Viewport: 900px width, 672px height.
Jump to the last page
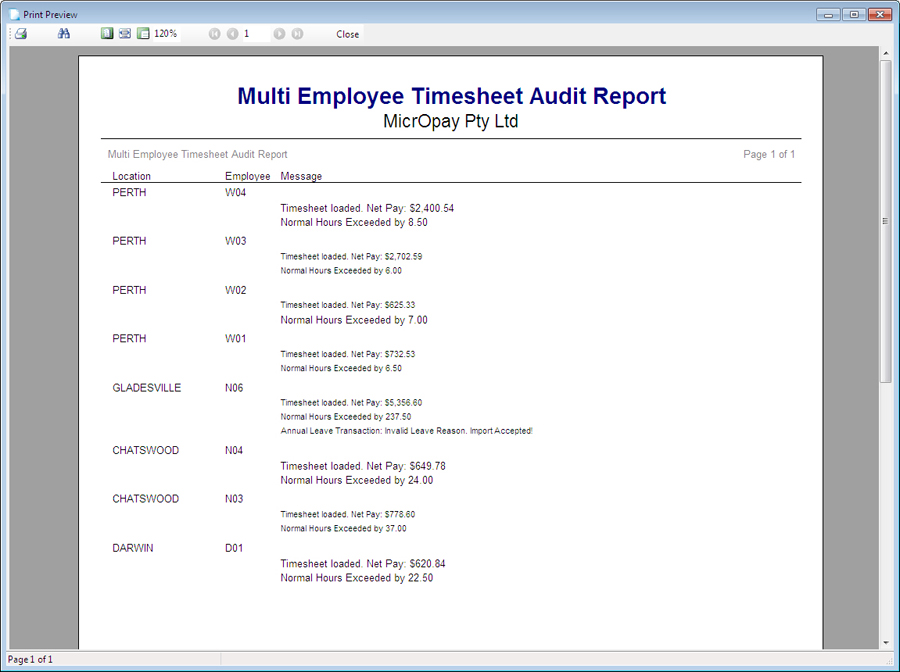[297, 34]
